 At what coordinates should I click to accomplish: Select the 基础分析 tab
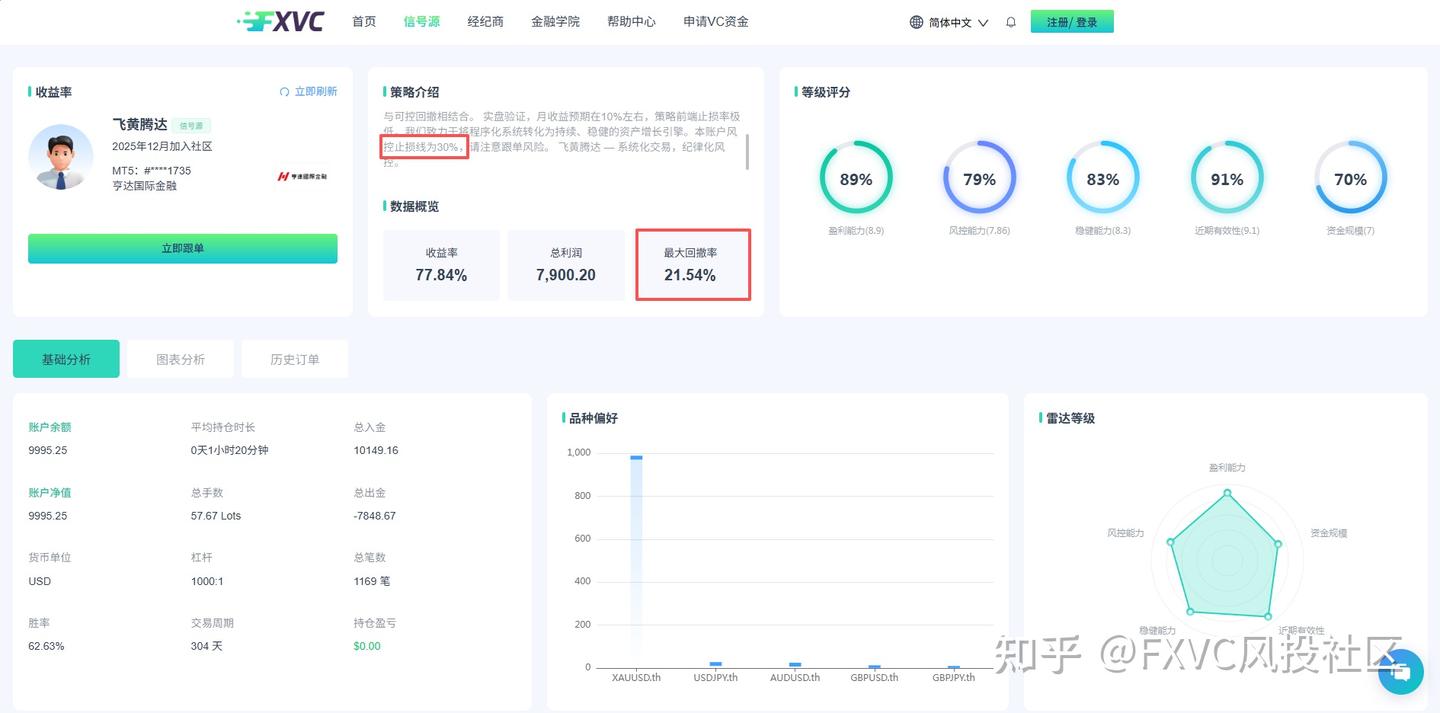[x=65, y=358]
